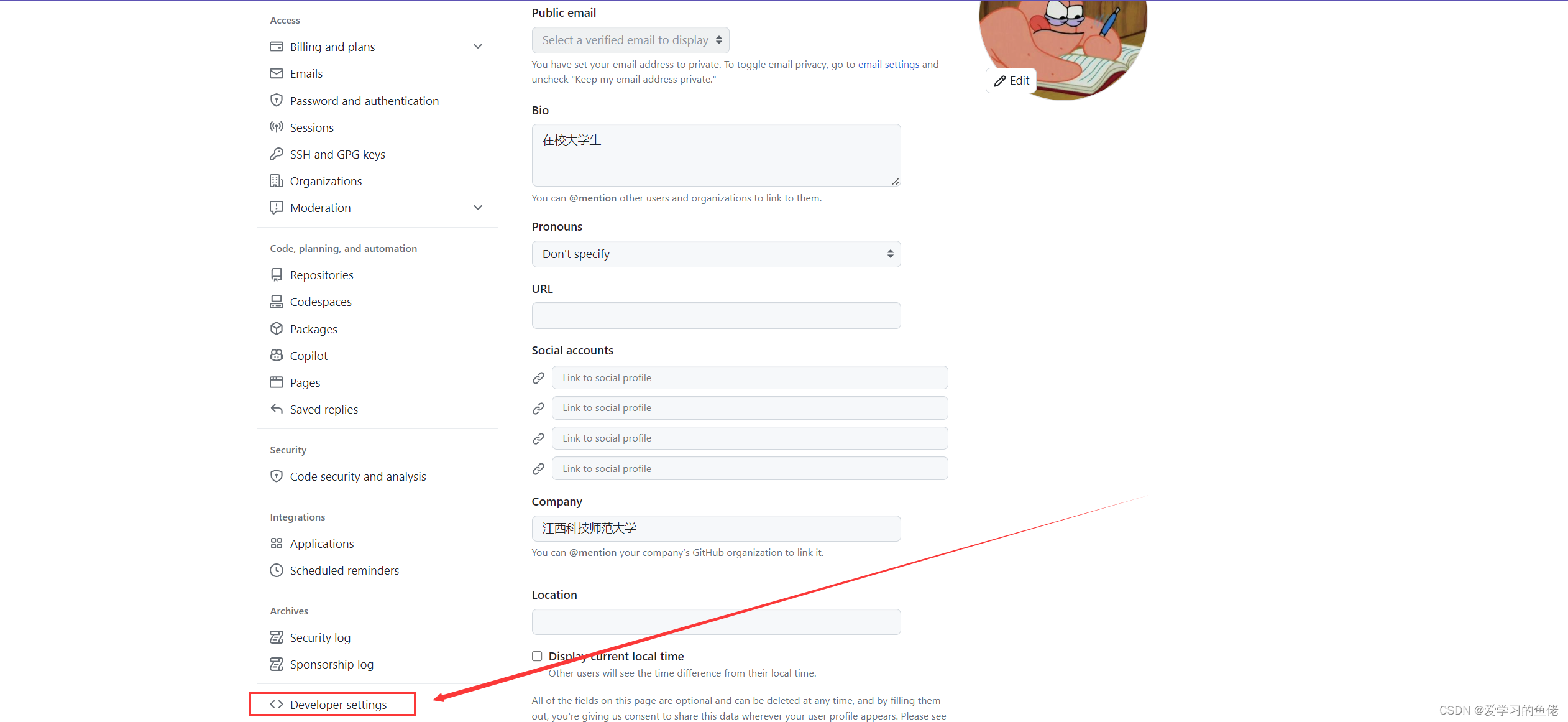The image size is (1568, 722).
Task: Click the Repositories icon in sidebar
Action: pyautogui.click(x=277, y=274)
